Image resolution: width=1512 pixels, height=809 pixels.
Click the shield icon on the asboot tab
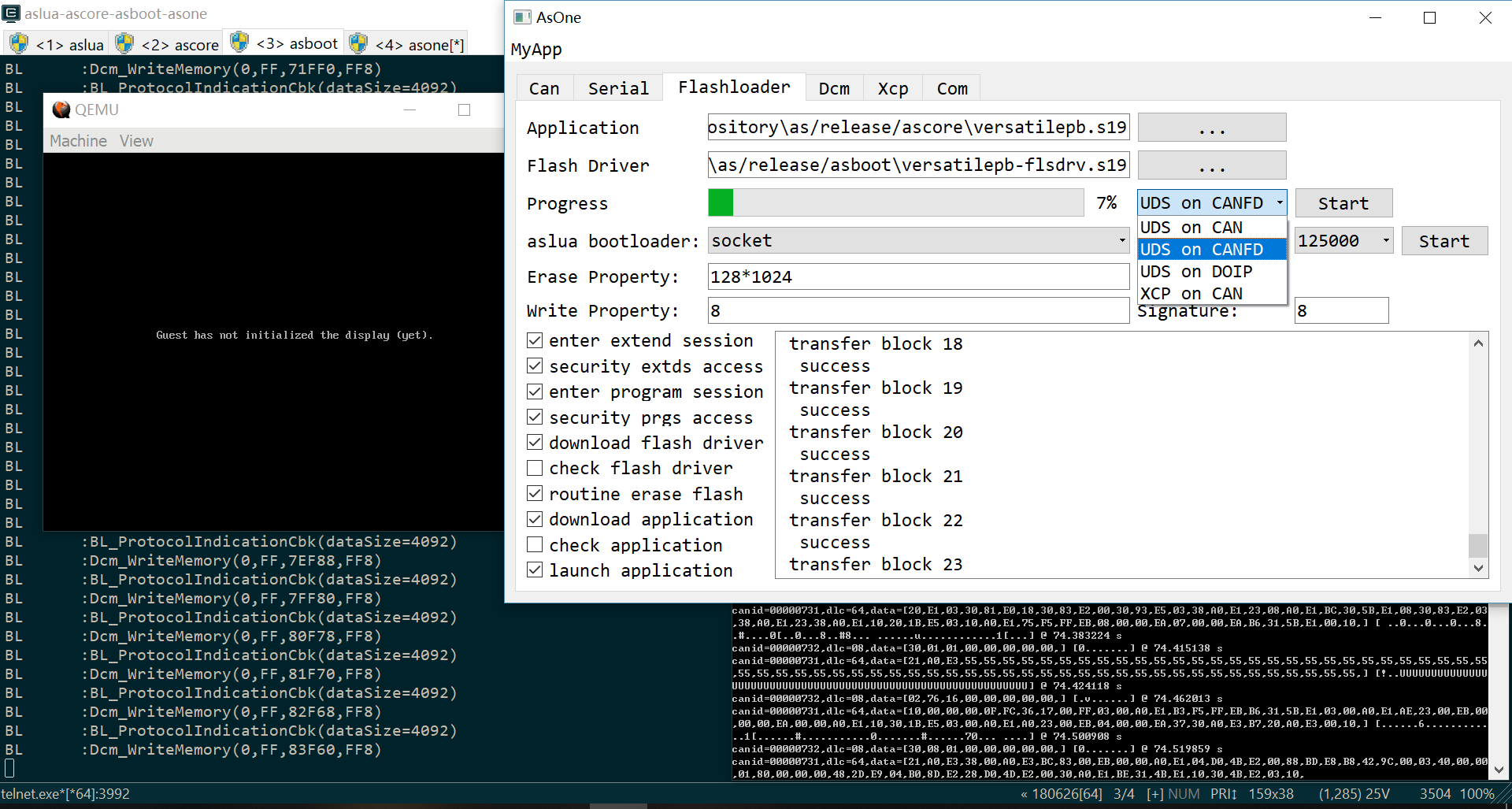239,42
